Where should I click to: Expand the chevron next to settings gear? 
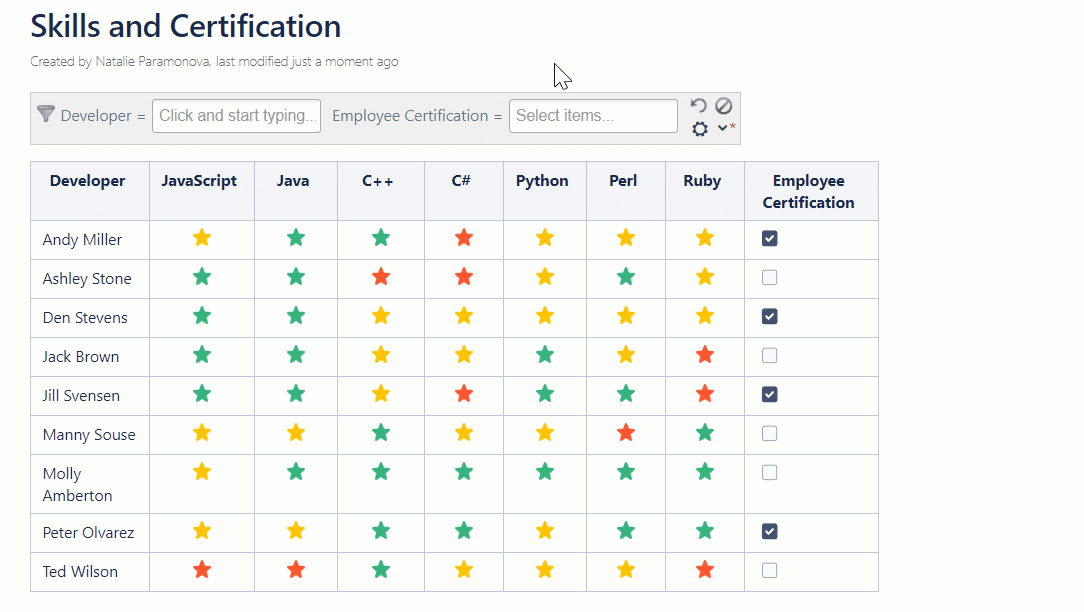pyautogui.click(x=722, y=128)
